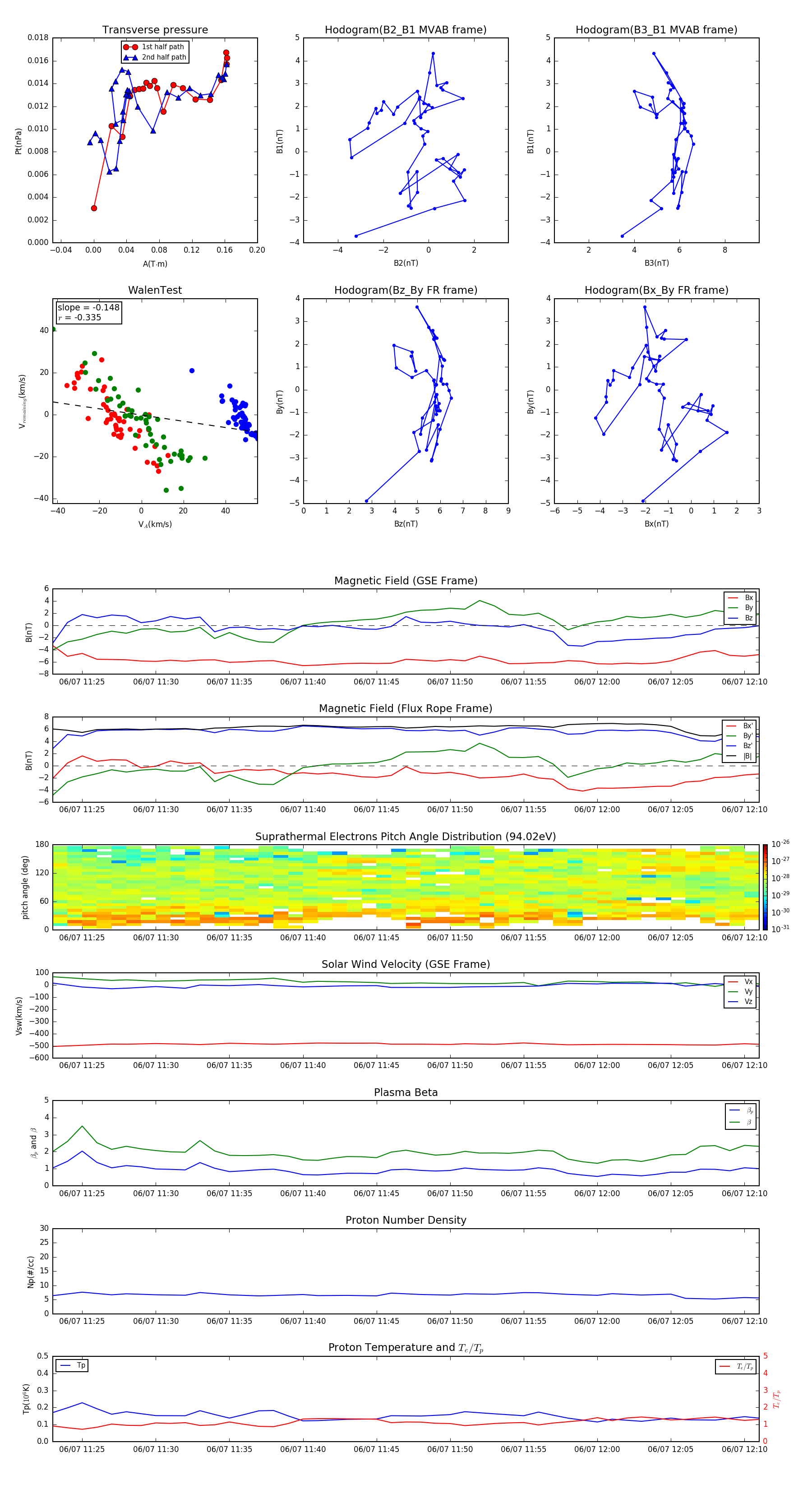Click the "Hodogram(Bz_By FR frame)" title

point(406,290)
